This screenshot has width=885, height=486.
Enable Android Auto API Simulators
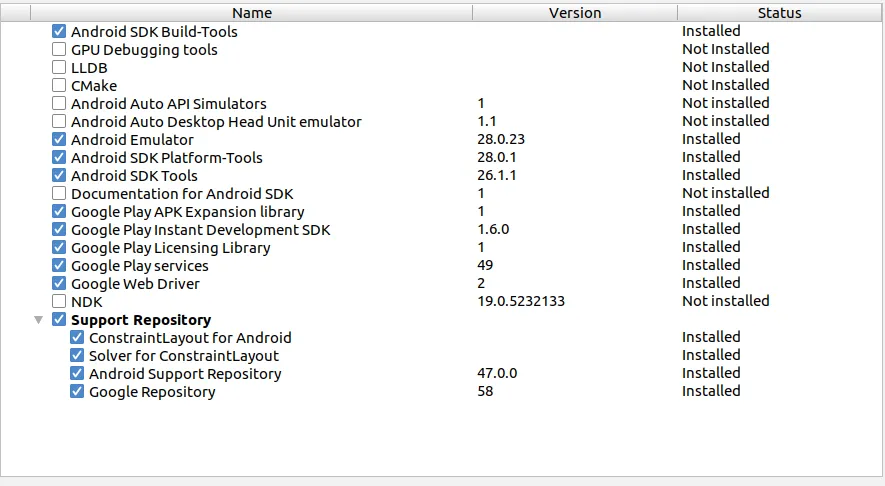(59, 104)
